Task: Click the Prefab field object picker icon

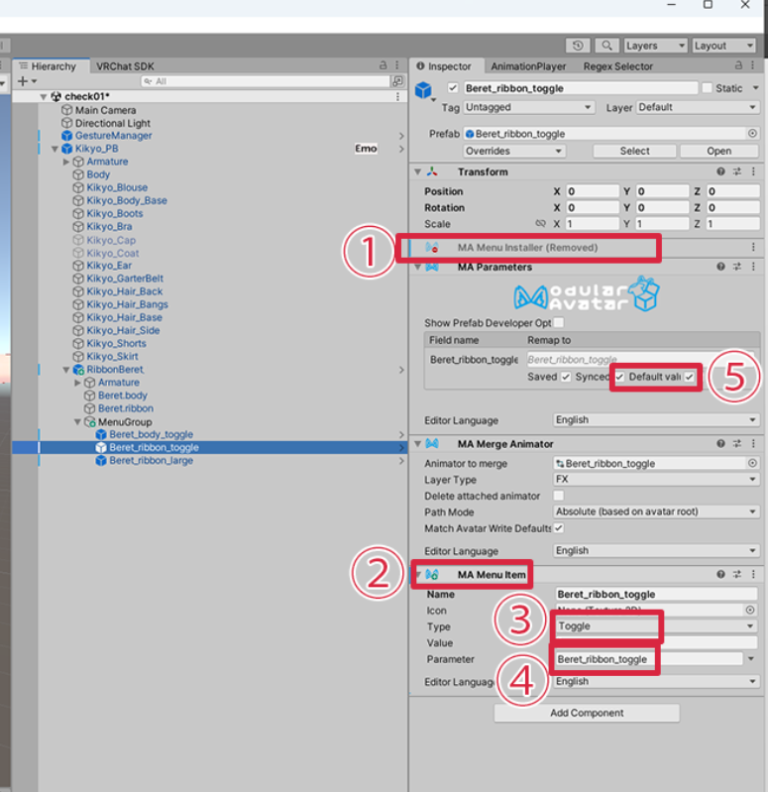Action: (752, 133)
